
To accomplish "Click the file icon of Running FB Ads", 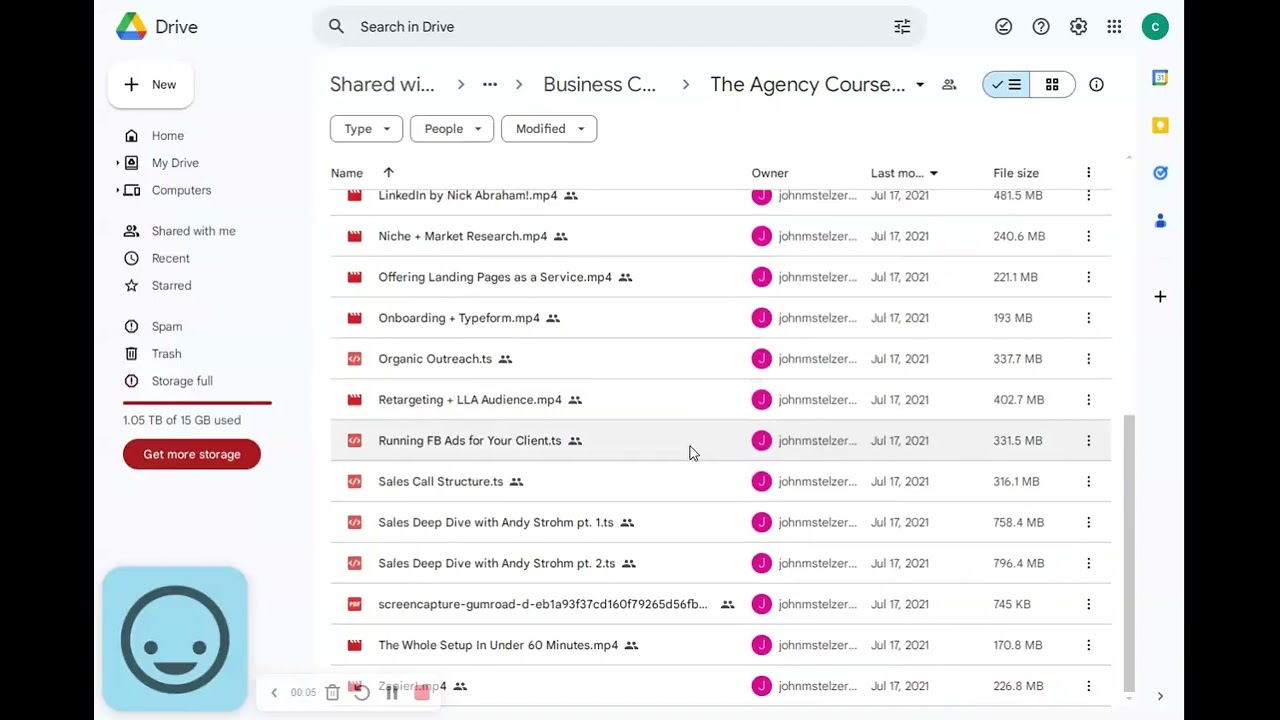I will click(354, 440).
